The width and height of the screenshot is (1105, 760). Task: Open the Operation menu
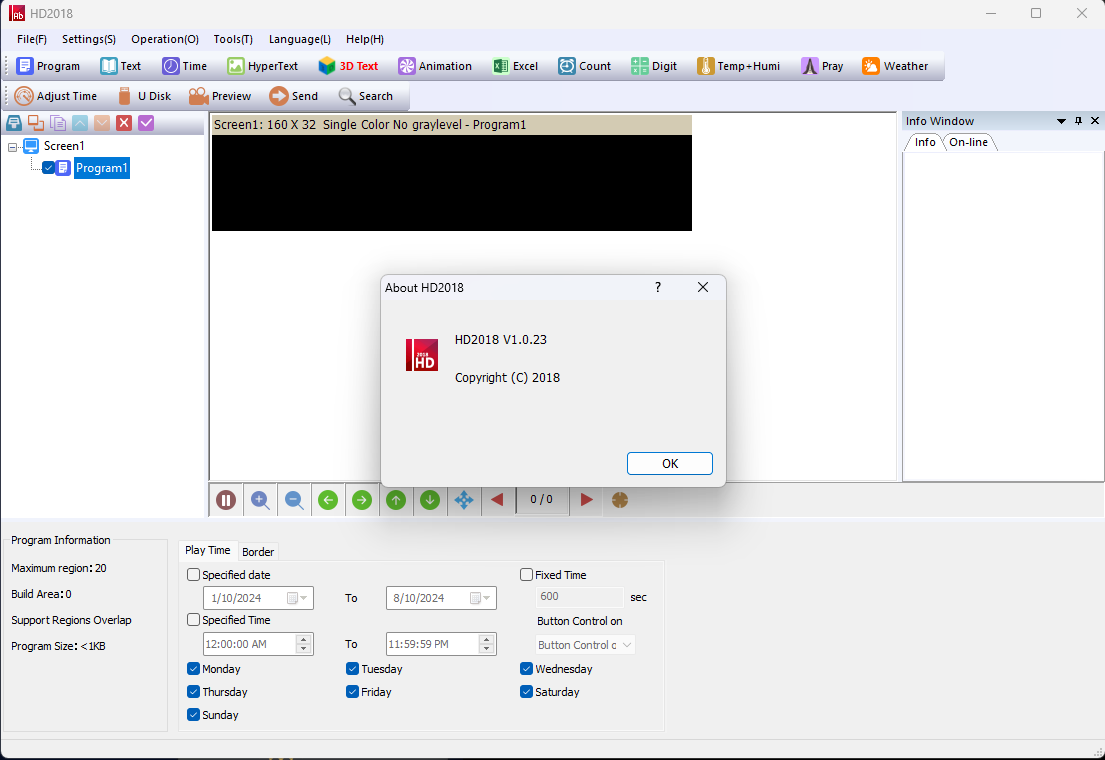(165, 39)
